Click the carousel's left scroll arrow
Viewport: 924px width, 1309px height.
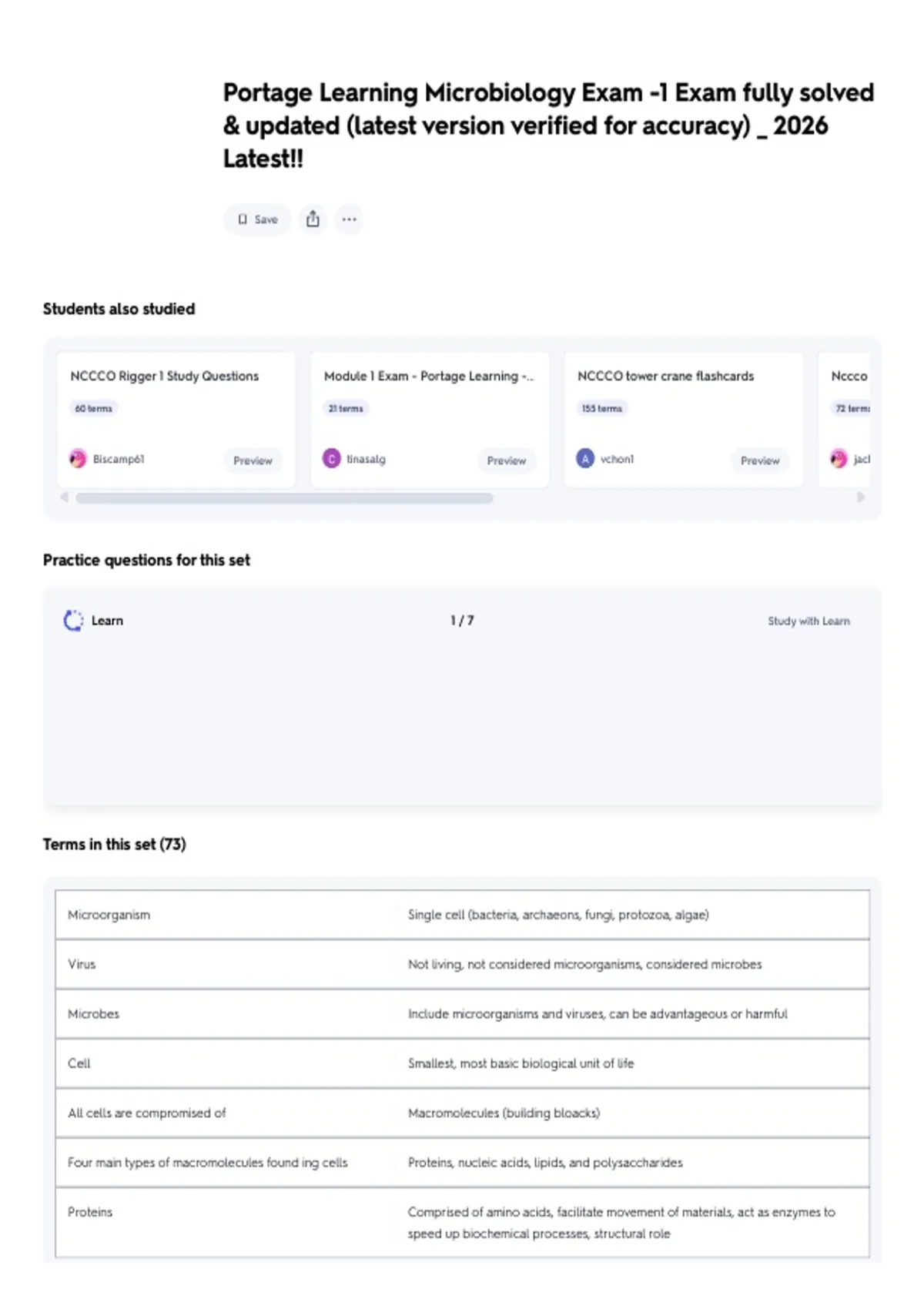coord(65,497)
